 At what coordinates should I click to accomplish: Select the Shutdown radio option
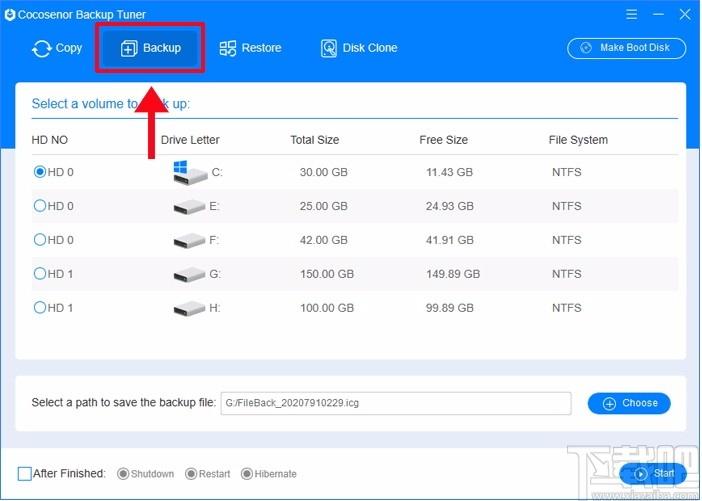point(123,474)
